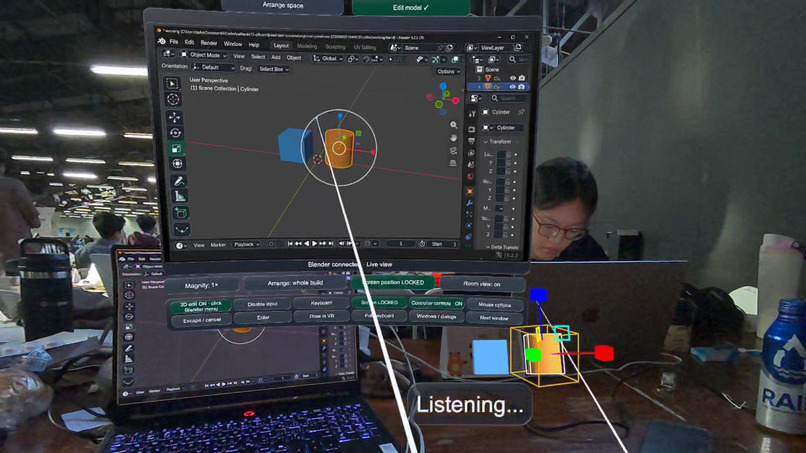Open the Tool properties tab icon
This screenshot has height=453, width=806.
(472, 114)
